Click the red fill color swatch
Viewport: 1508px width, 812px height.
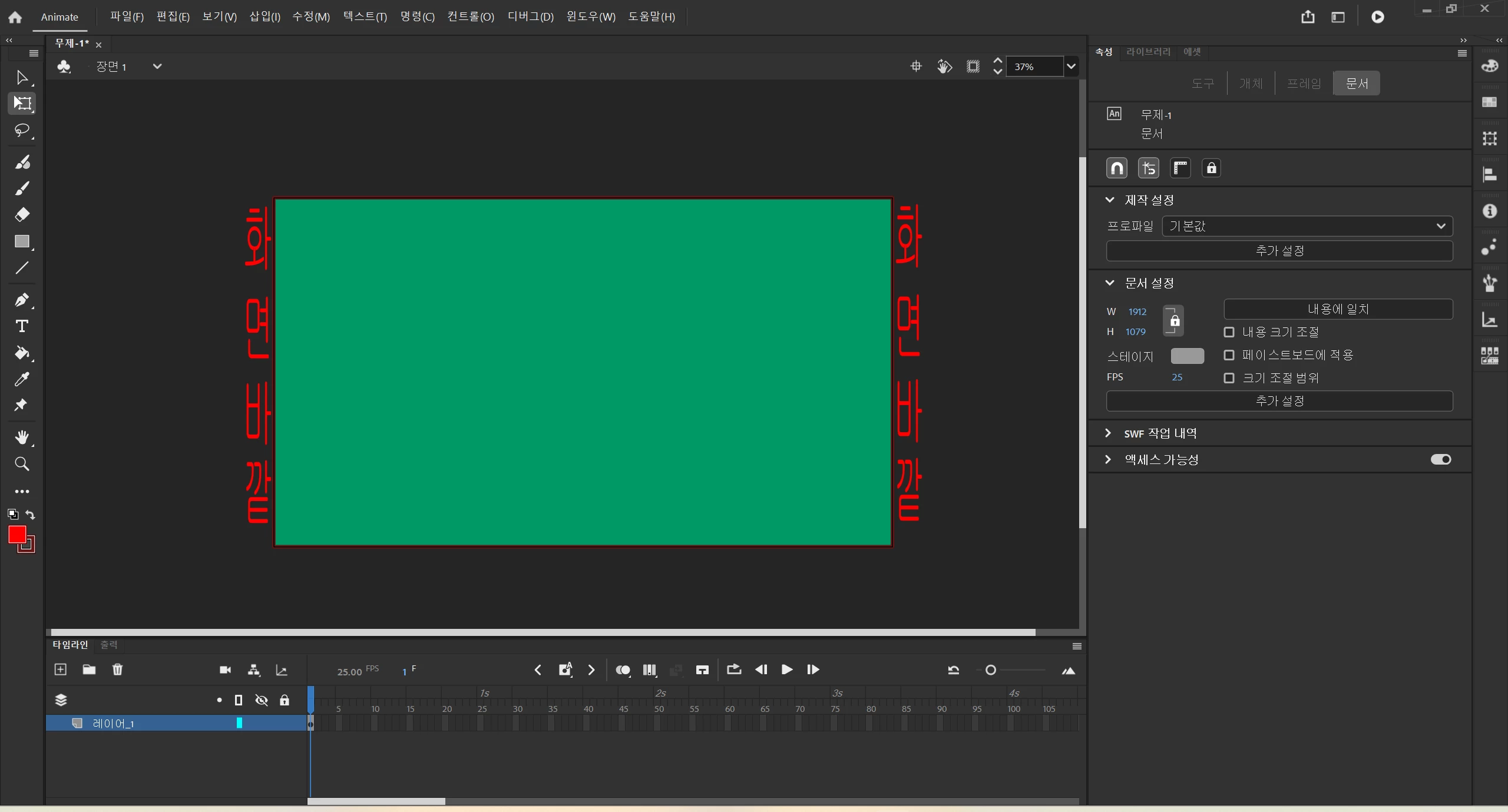(16, 534)
